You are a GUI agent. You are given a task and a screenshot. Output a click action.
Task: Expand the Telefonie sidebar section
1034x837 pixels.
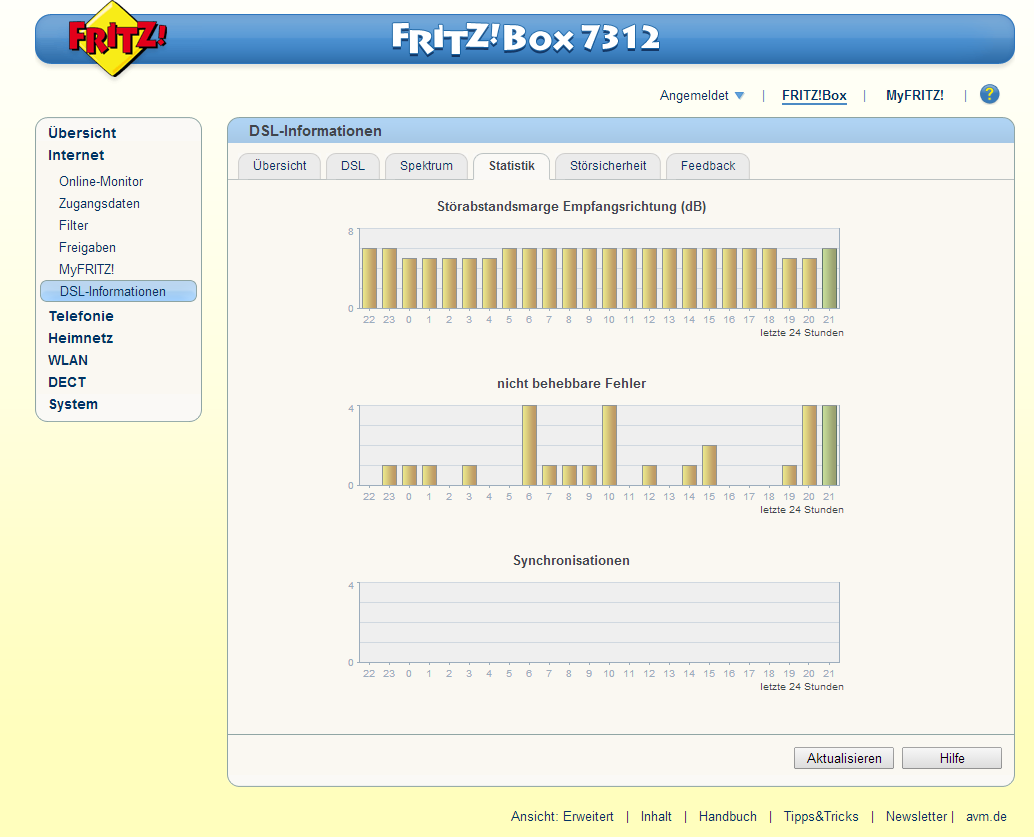(80, 316)
